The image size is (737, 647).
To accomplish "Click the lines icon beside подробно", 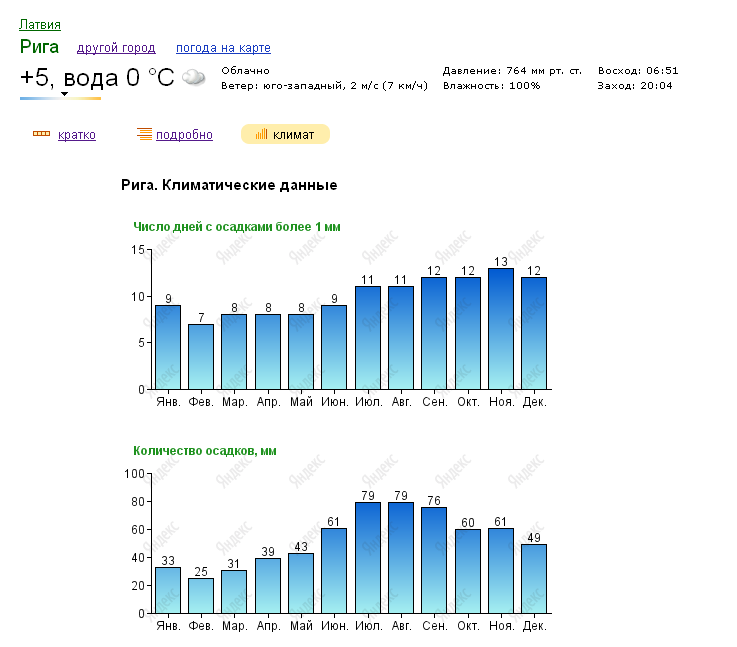I will click(x=144, y=134).
